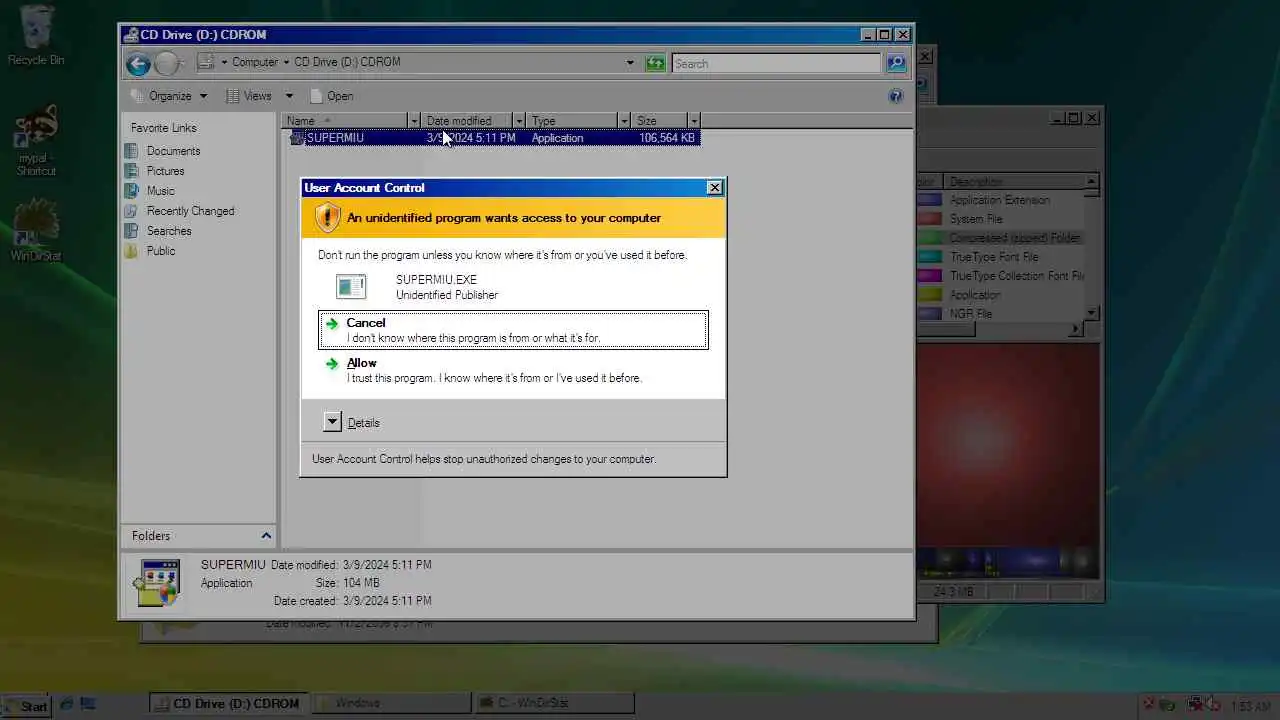Open Explorer help question mark icon

[x=896, y=96]
